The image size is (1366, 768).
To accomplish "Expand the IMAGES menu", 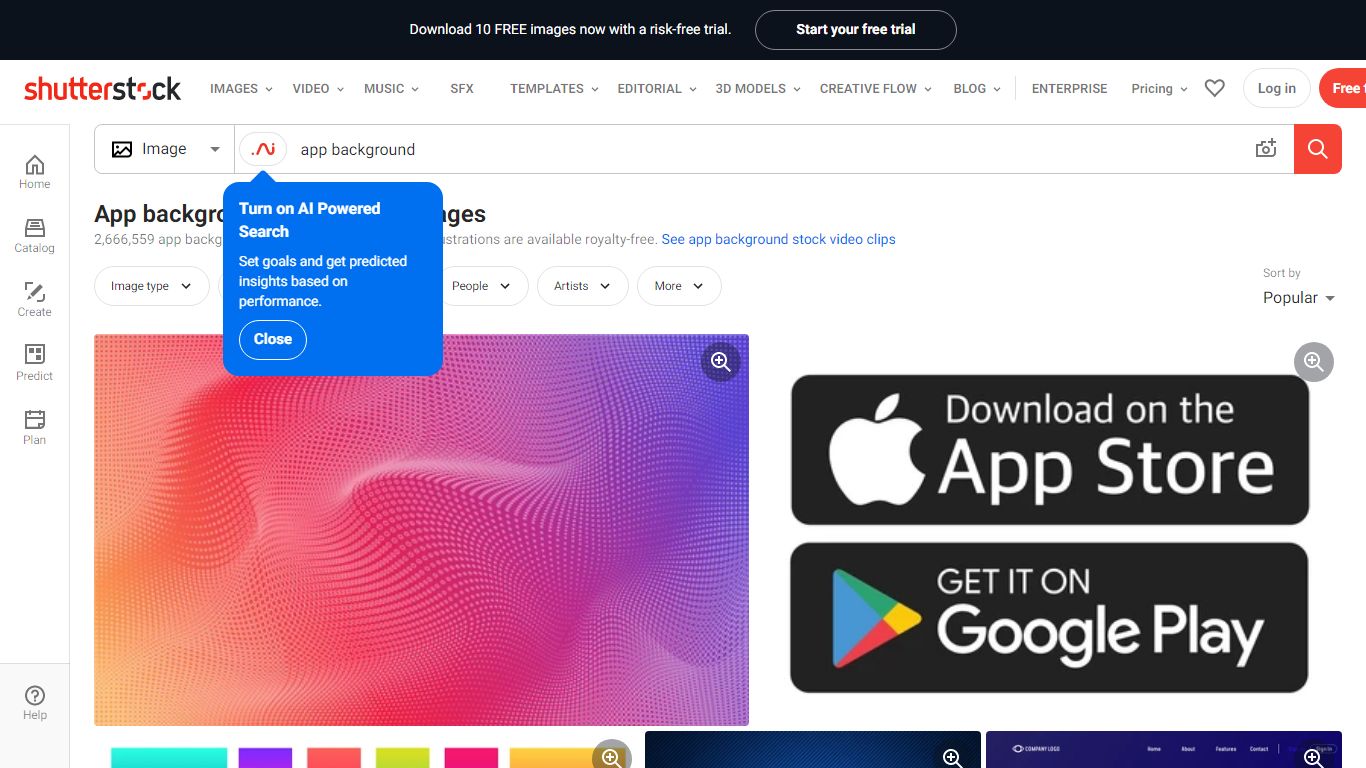I will click(x=241, y=88).
